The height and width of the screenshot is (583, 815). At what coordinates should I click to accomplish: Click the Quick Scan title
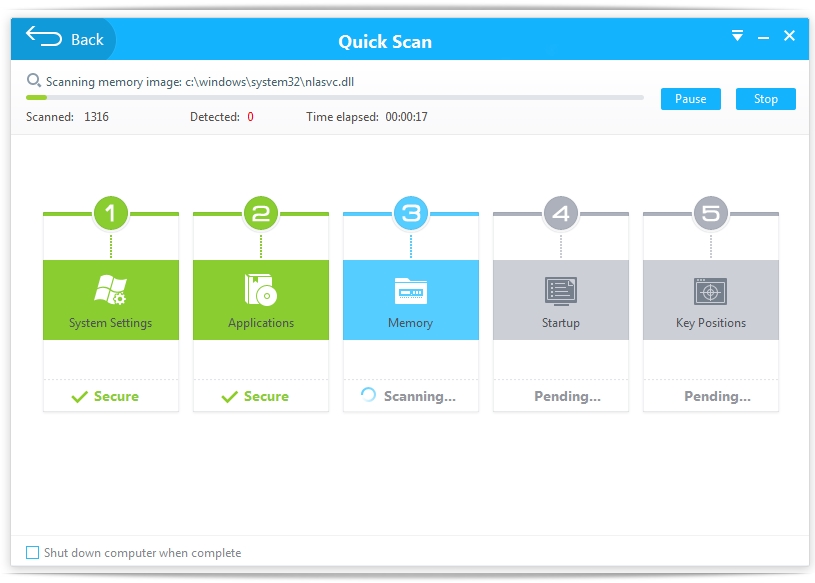pyautogui.click(x=385, y=42)
